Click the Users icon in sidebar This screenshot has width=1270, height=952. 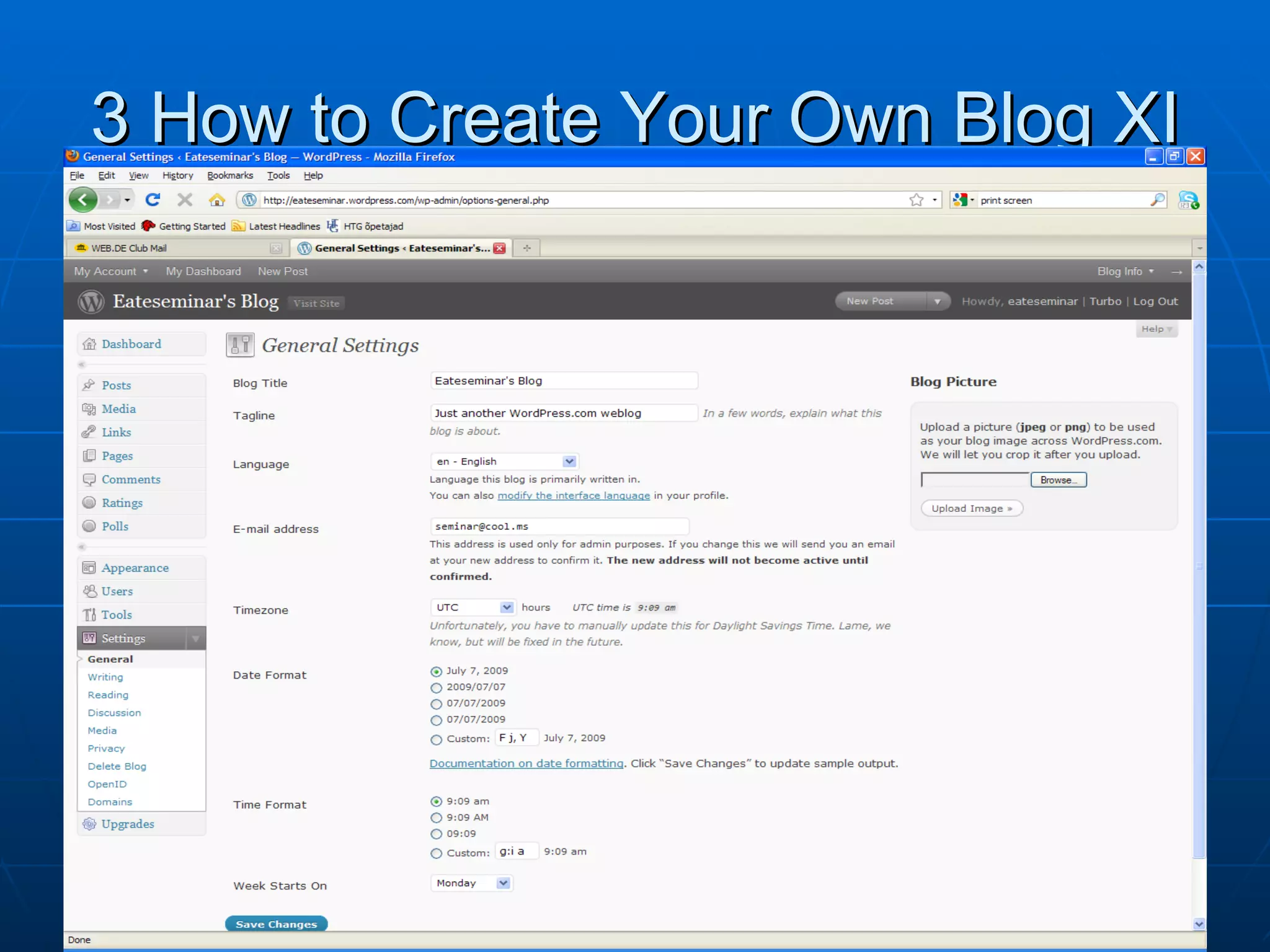(x=89, y=591)
